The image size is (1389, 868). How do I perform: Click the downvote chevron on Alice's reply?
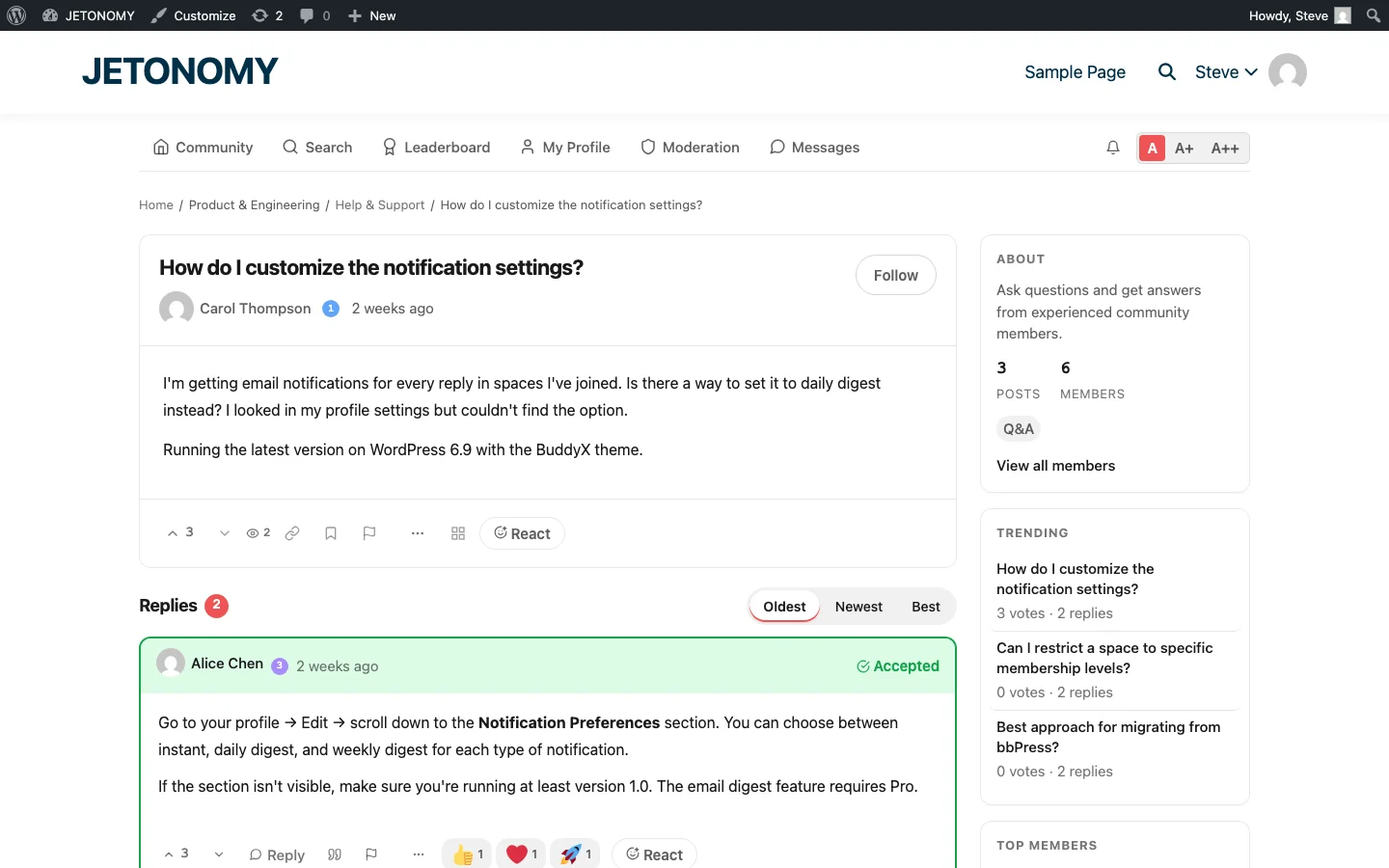tap(218, 854)
